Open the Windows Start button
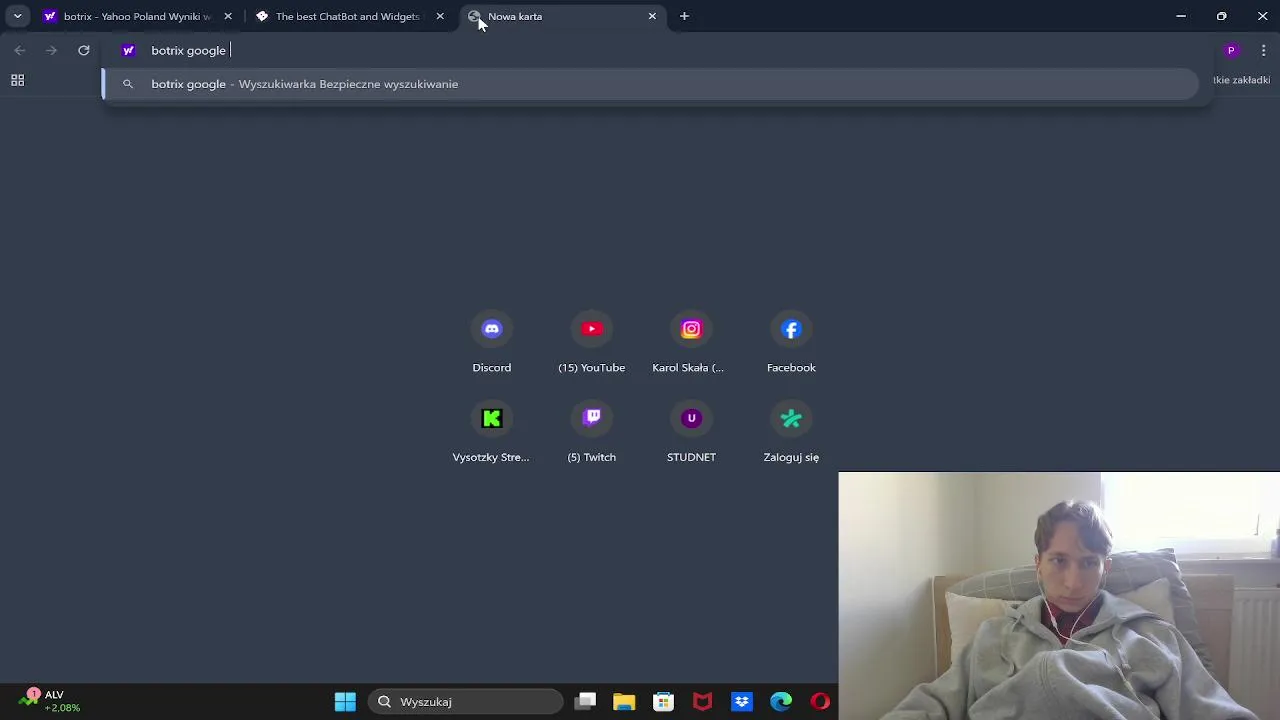1280x720 pixels. click(x=345, y=702)
